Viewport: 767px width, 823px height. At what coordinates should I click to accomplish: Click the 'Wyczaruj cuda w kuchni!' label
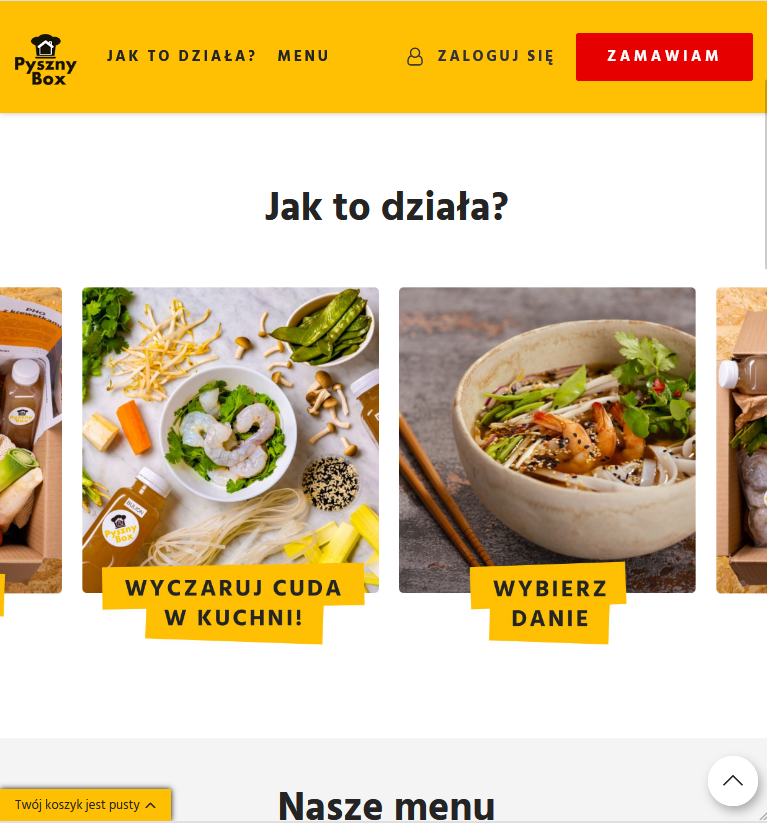point(234,603)
